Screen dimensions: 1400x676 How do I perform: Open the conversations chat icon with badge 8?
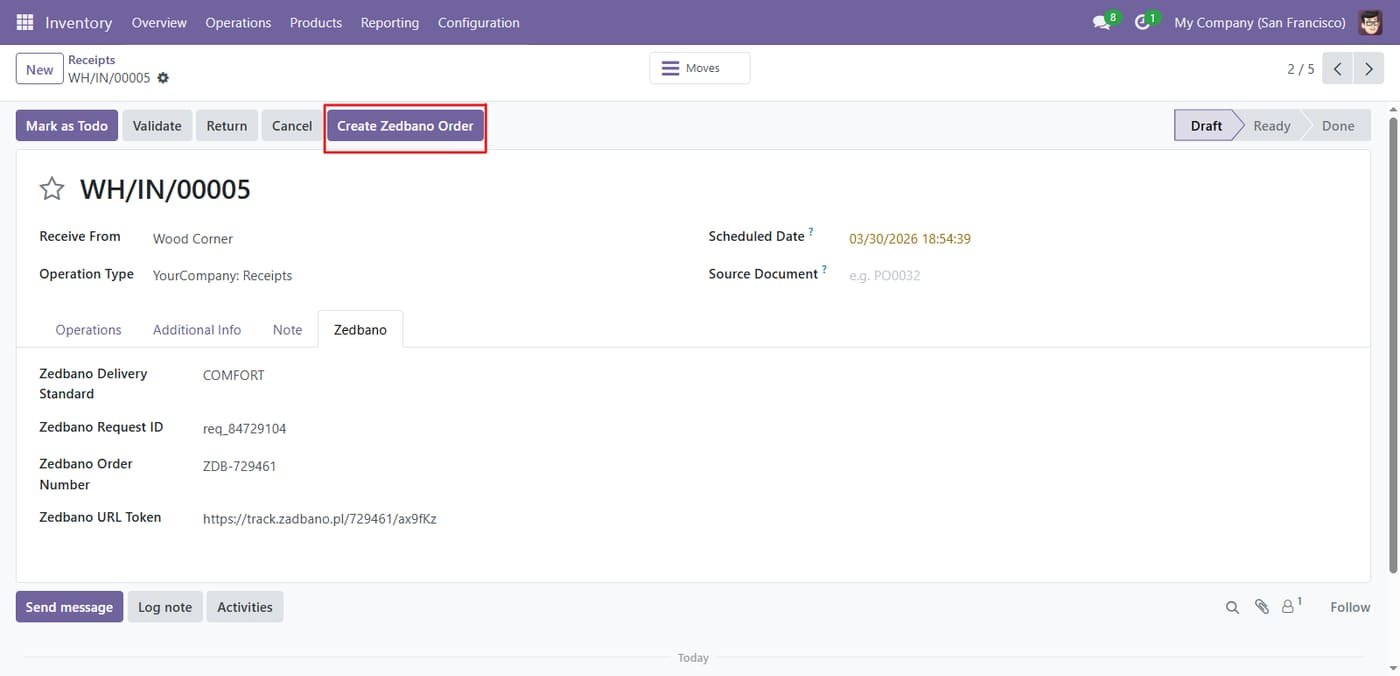1102,22
